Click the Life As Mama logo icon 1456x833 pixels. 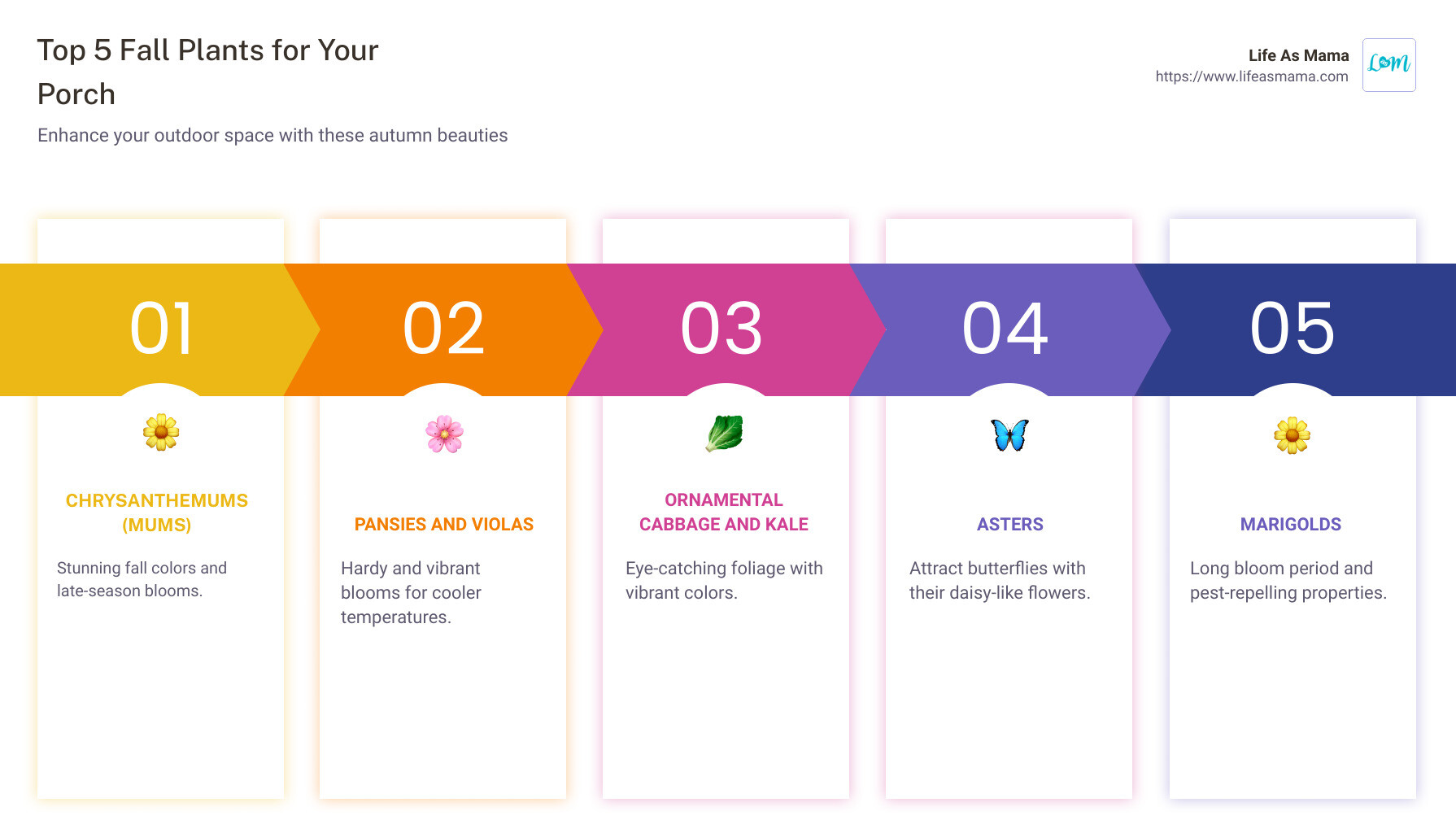1388,65
